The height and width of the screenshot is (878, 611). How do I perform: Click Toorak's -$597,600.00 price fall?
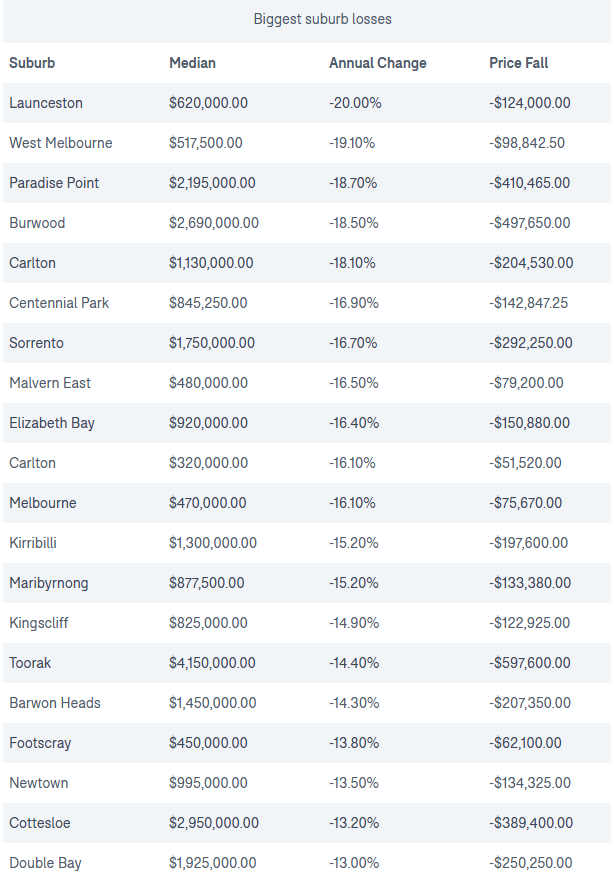click(531, 663)
